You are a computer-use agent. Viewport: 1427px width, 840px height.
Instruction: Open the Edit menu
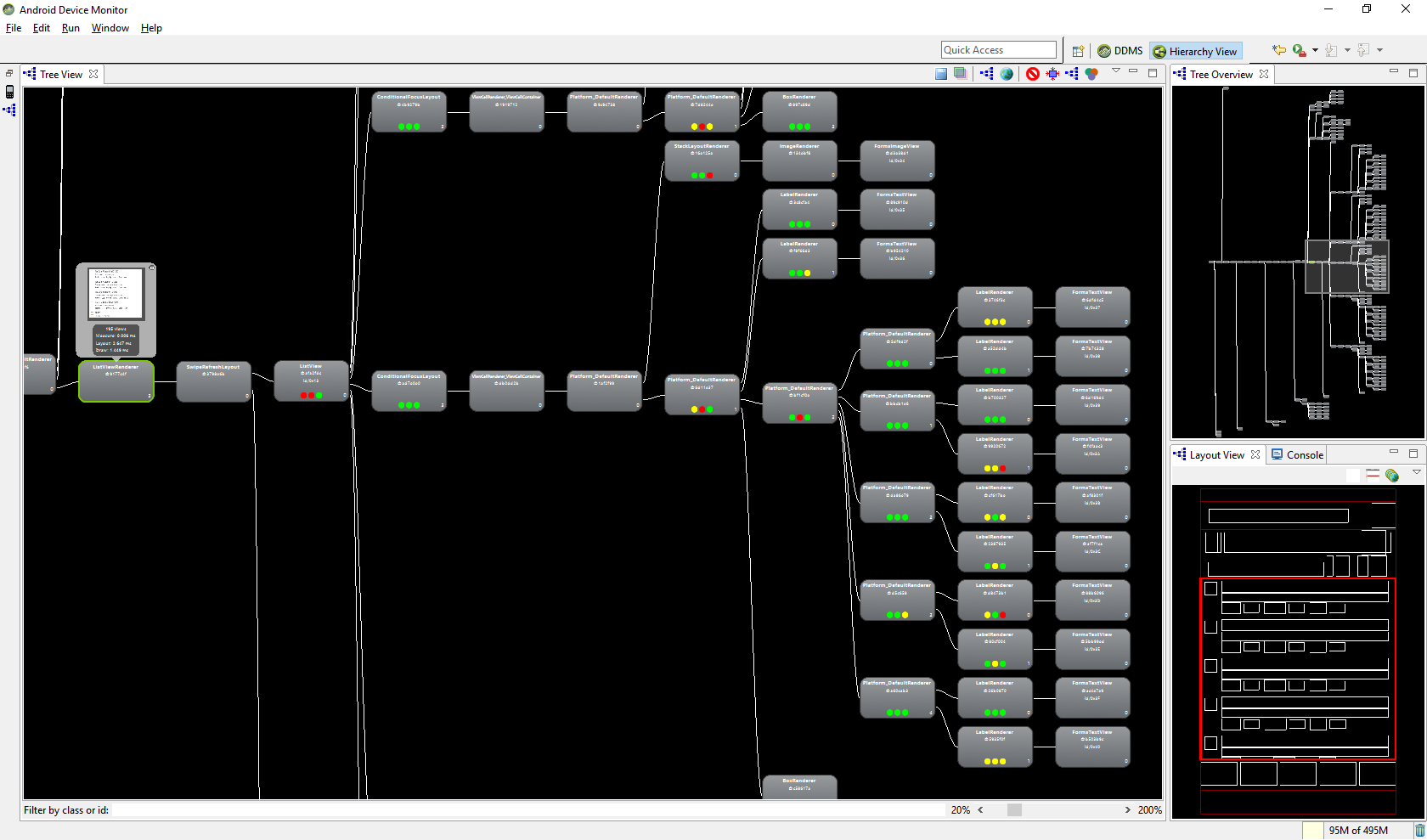tap(42, 28)
